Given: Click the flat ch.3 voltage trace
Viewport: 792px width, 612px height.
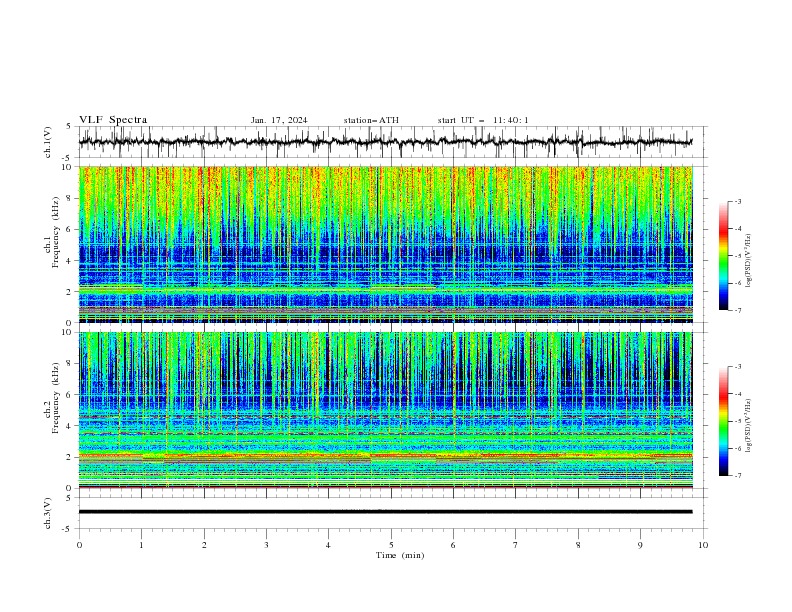Looking at the screenshot, I should point(385,512).
